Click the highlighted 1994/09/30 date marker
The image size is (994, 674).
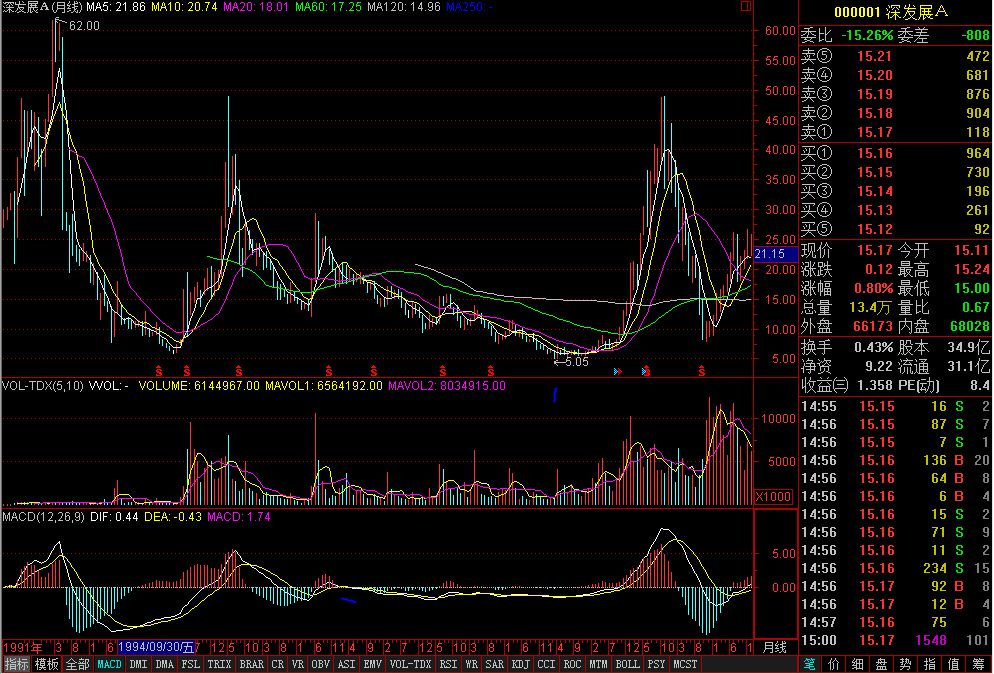click(x=156, y=647)
